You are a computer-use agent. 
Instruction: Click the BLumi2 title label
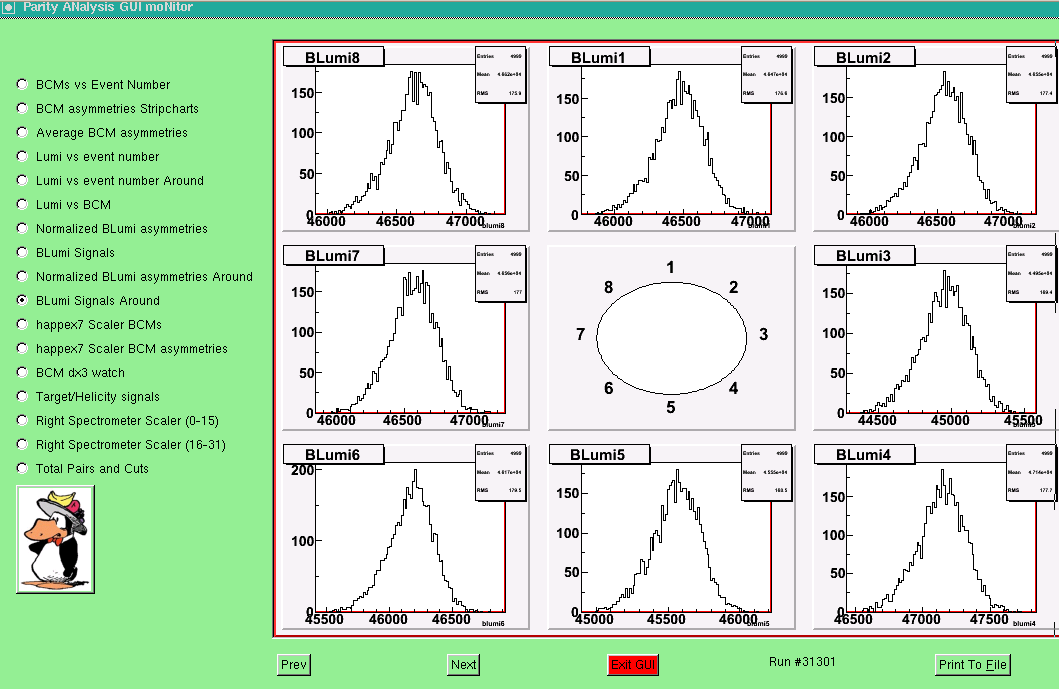pyautogui.click(x=864, y=57)
